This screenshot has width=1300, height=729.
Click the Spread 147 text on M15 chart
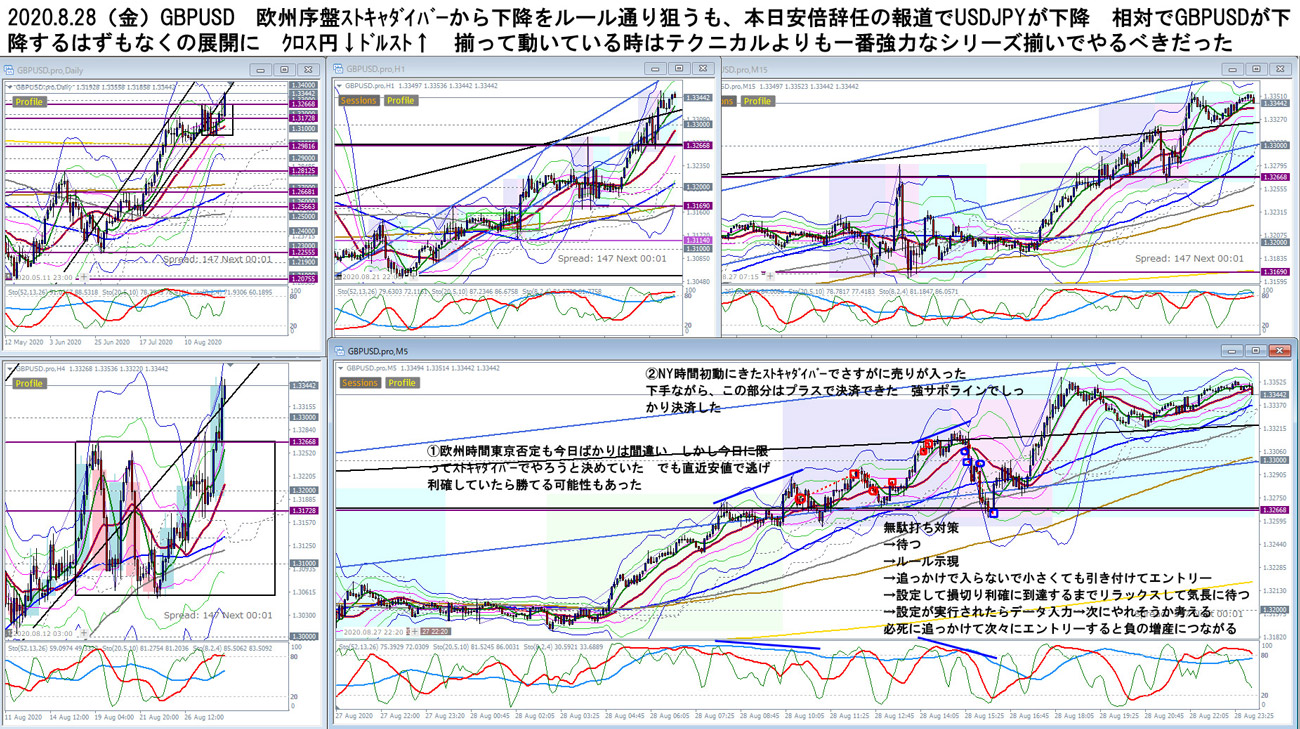point(1190,258)
